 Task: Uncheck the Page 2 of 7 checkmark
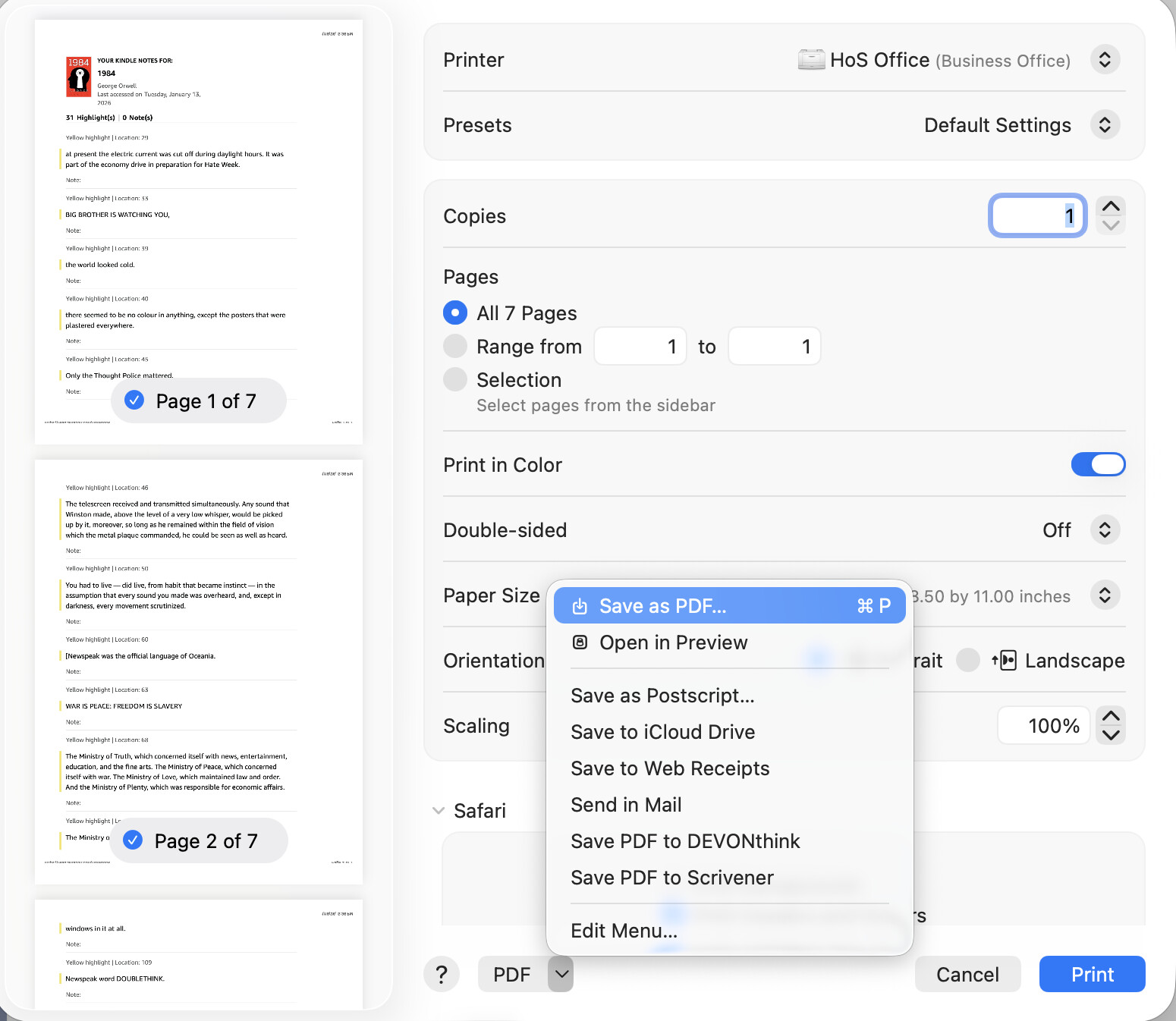[133, 840]
